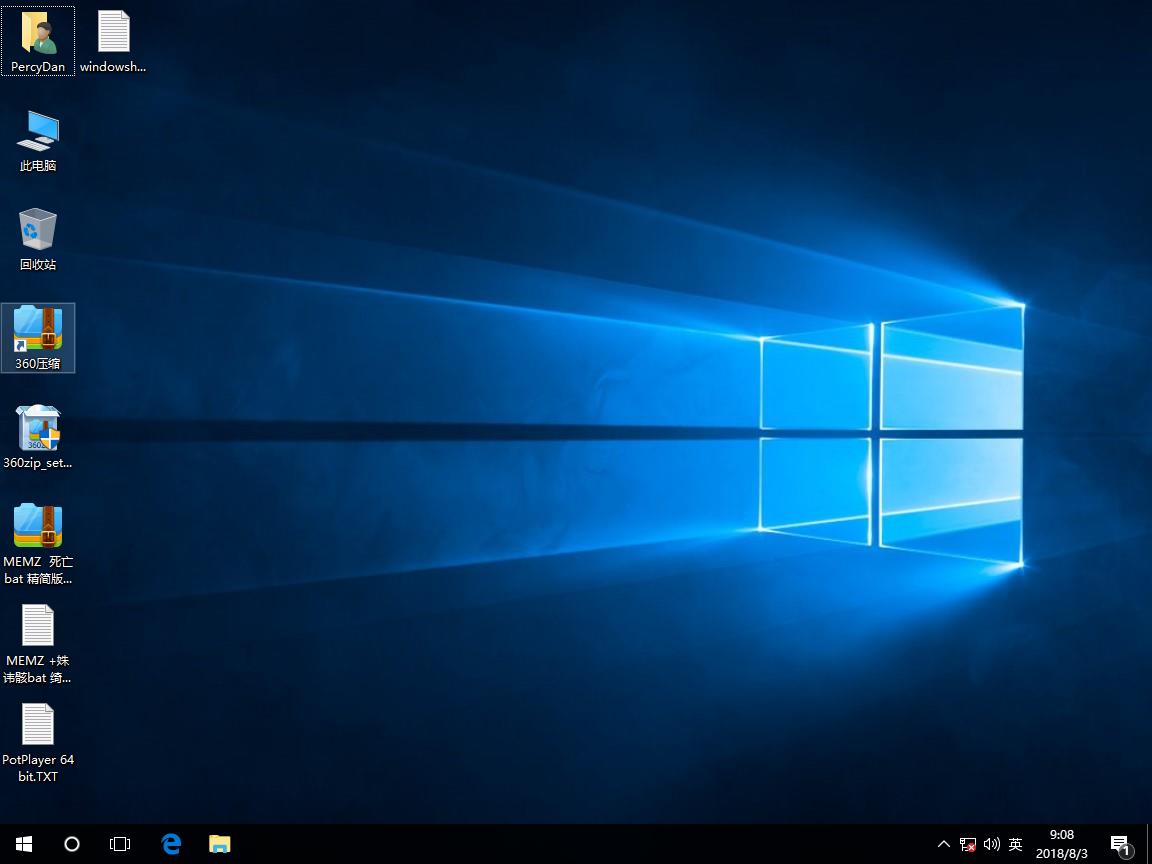Image resolution: width=1152 pixels, height=864 pixels.
Task: Open File Explorer from the taskbar
Action: tap(220, 844)
